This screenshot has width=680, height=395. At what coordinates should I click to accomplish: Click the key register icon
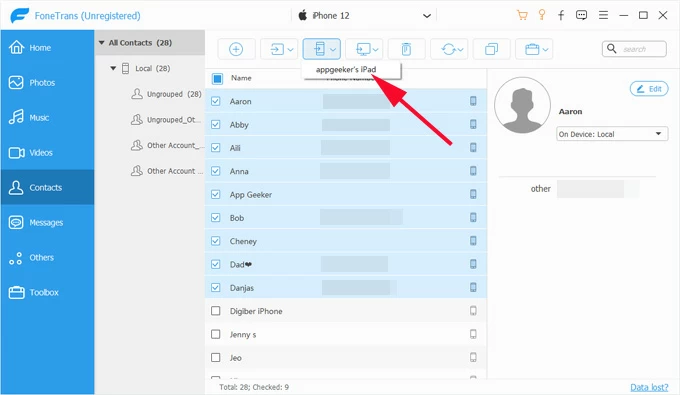tap(542, 16)
